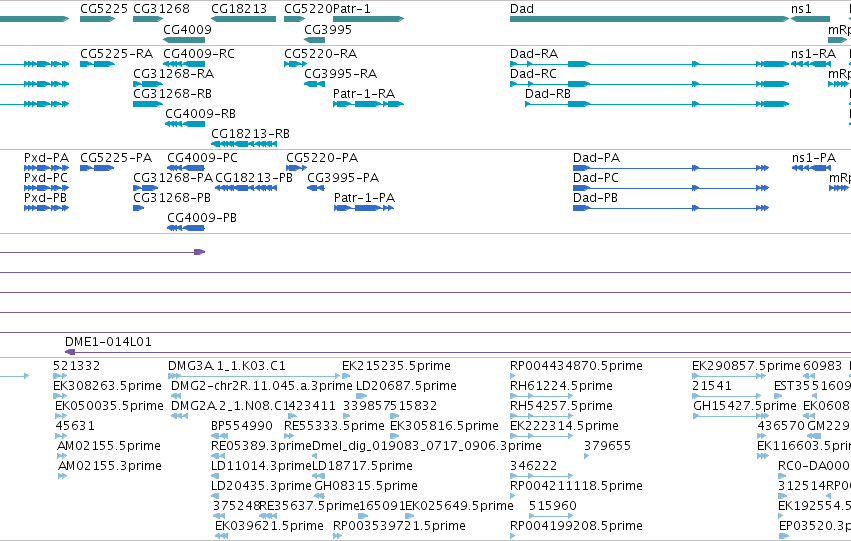Click protein label CG5225-PA
Screen dimensions: 851x541
pos(116,158)
